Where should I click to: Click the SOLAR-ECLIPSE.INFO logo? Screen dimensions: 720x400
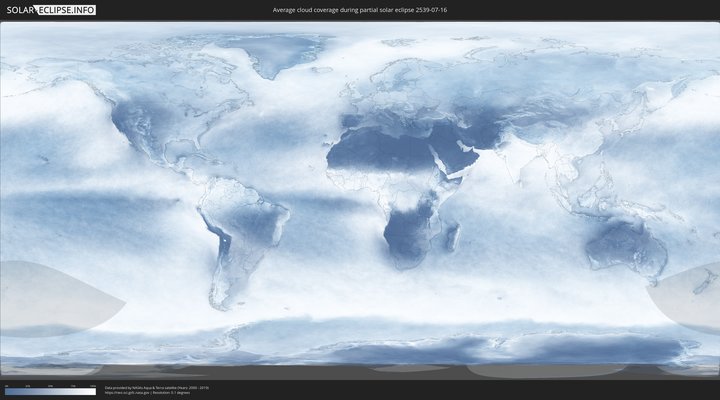(51, 10)
